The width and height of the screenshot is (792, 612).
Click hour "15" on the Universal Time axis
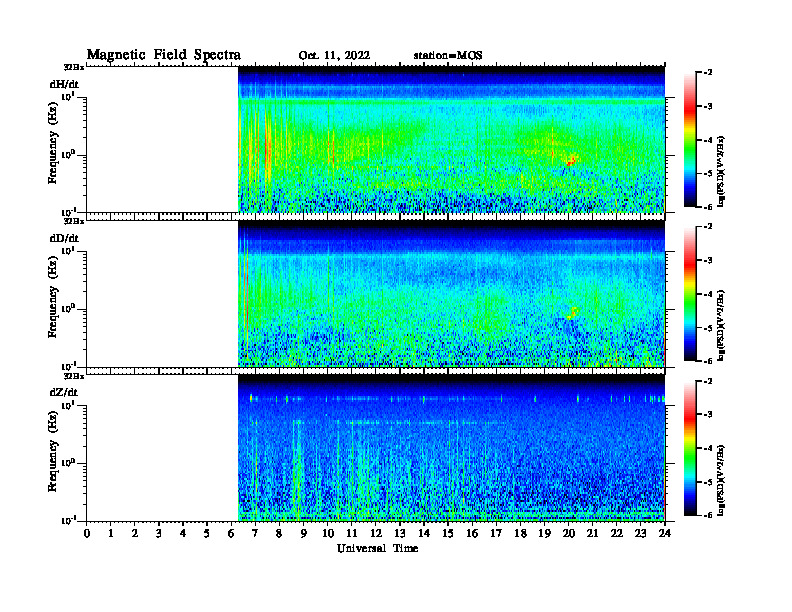coord(448,534)
